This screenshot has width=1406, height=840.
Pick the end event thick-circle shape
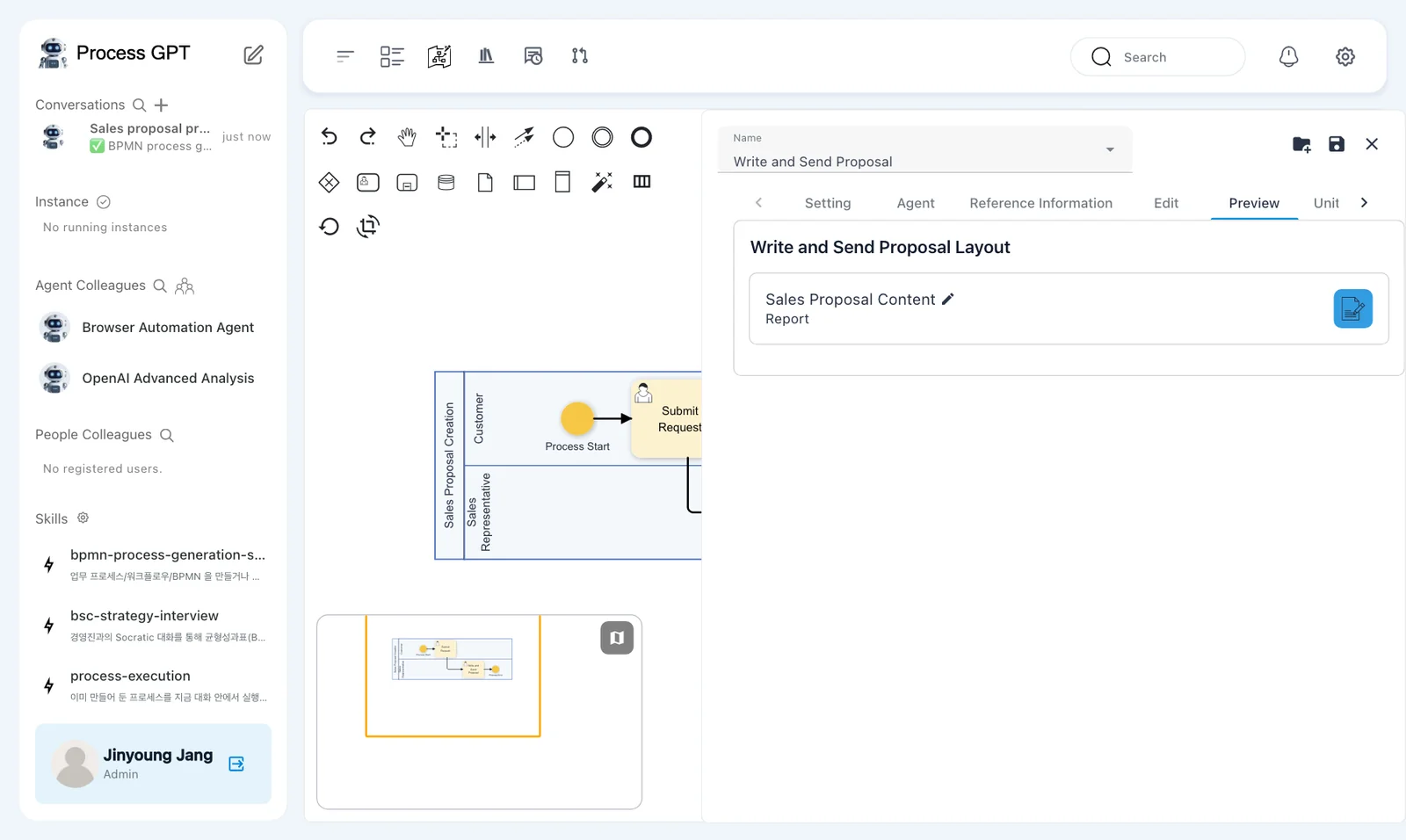(x=641, y=137)
